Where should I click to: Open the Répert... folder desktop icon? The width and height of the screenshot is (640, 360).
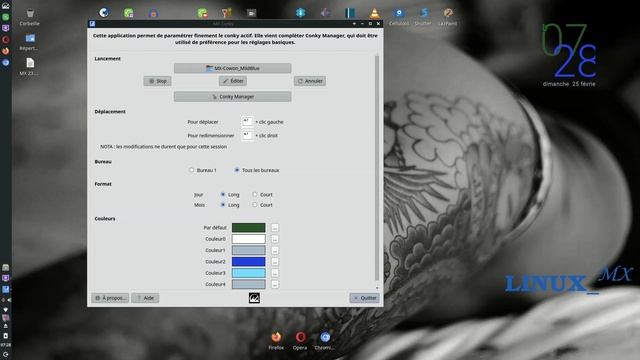[x=29, y=42]
